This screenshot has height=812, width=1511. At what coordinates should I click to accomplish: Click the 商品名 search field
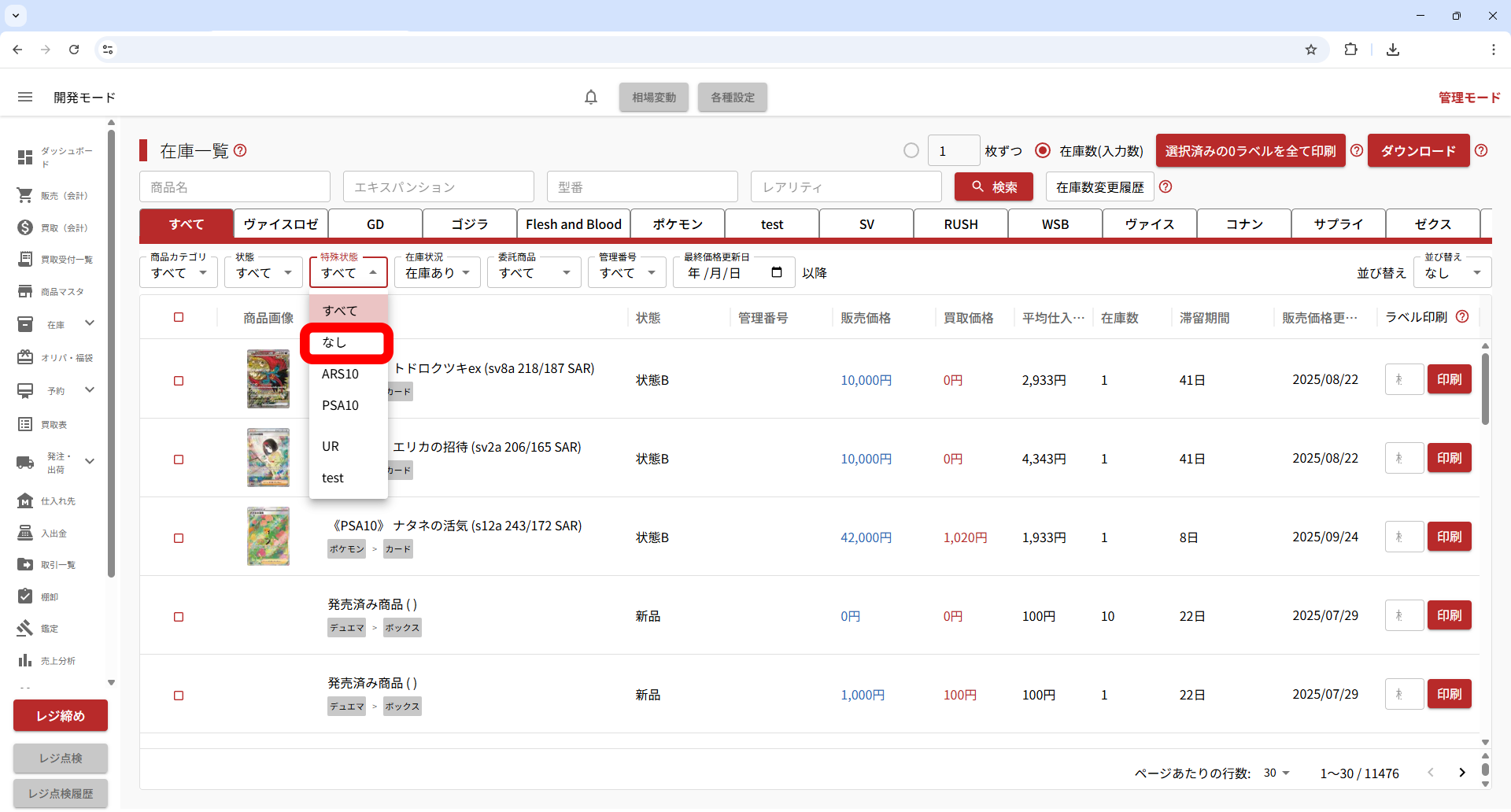[235, 187]
